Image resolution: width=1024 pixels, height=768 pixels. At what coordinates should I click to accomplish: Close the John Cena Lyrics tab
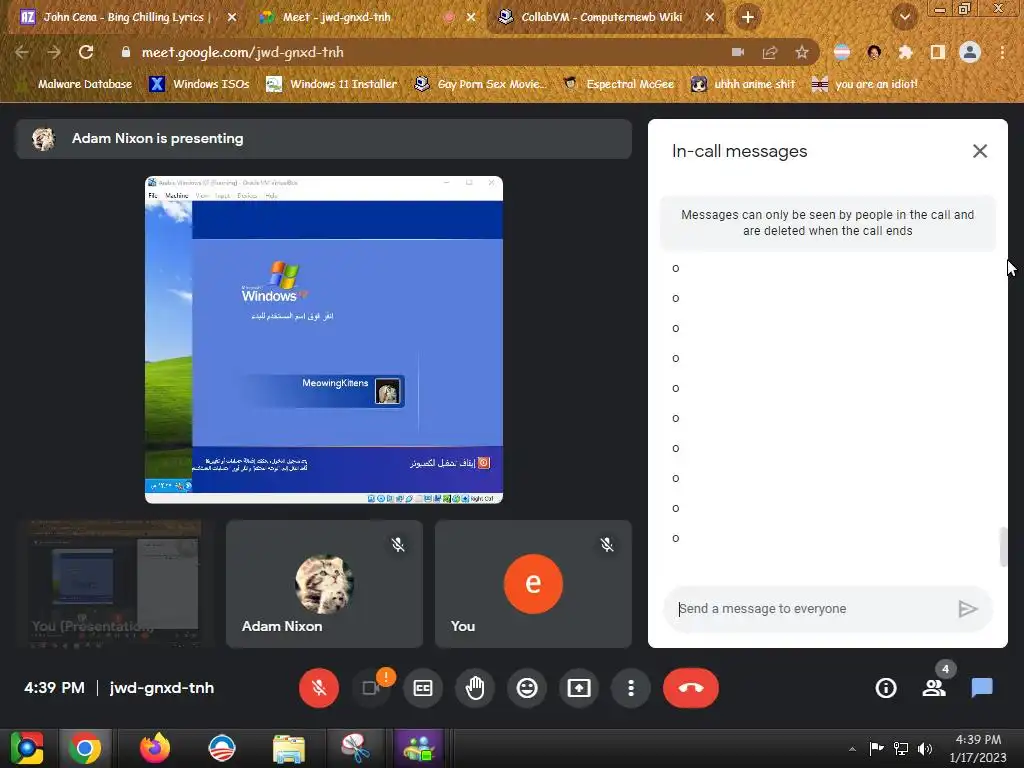point(232,18)
